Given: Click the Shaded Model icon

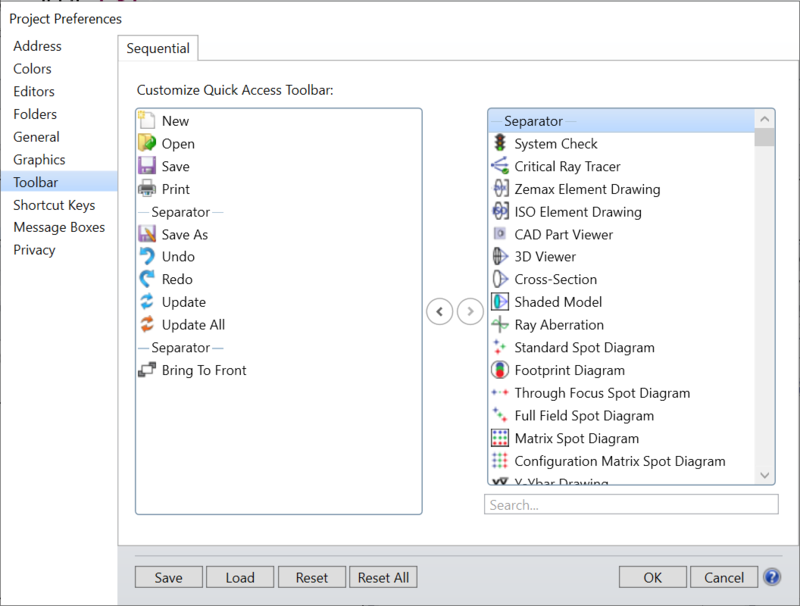Looking at the screenshot, I should coord(500,302).
